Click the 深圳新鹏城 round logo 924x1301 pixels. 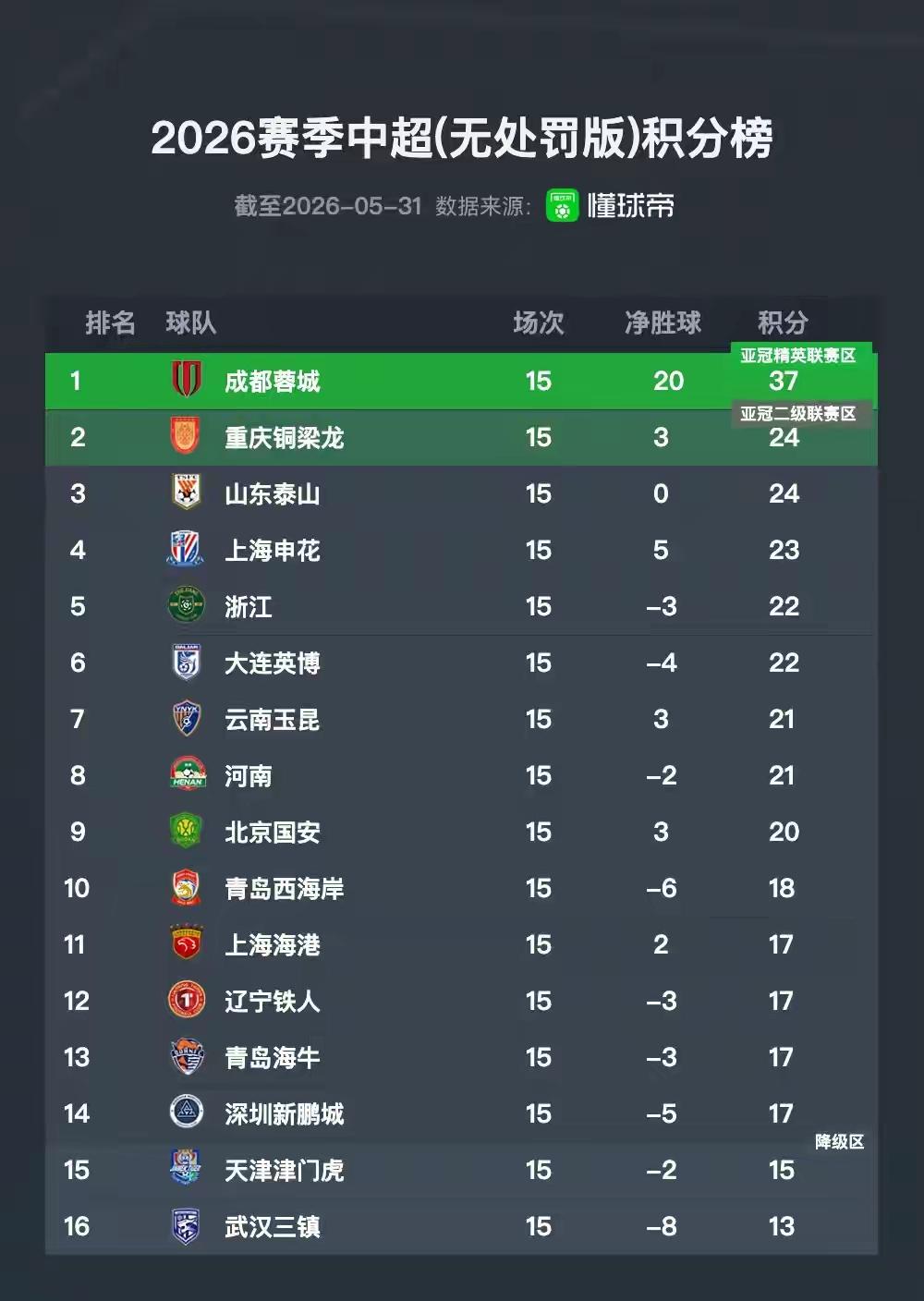[187, 1113]
